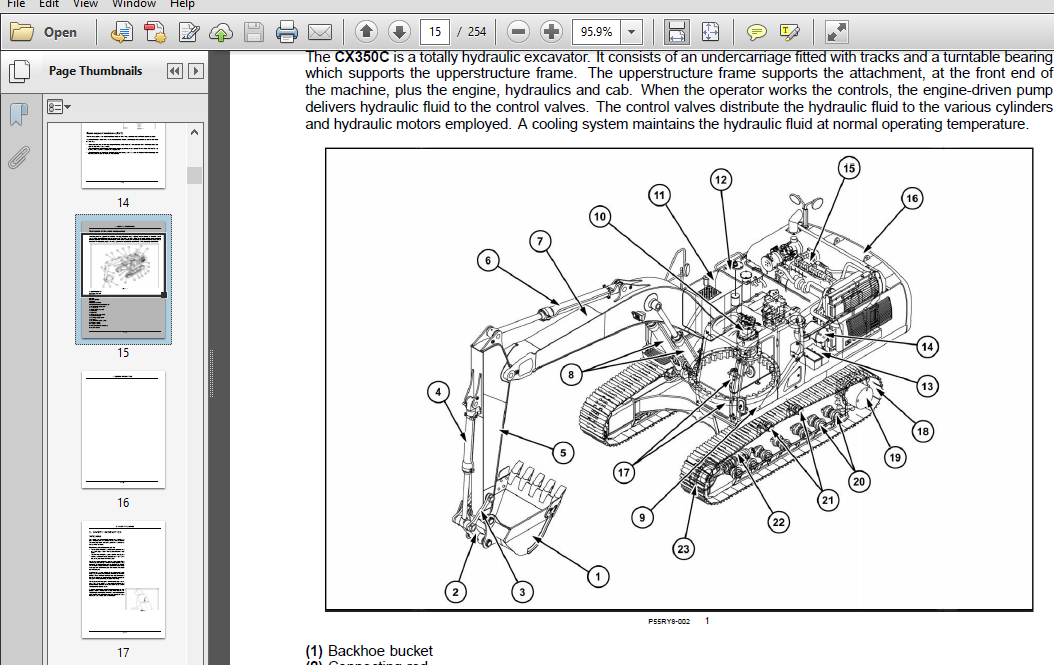1054x665 pixels.
Task: Add a sticky note comment
Action: [x=757, y=32]
